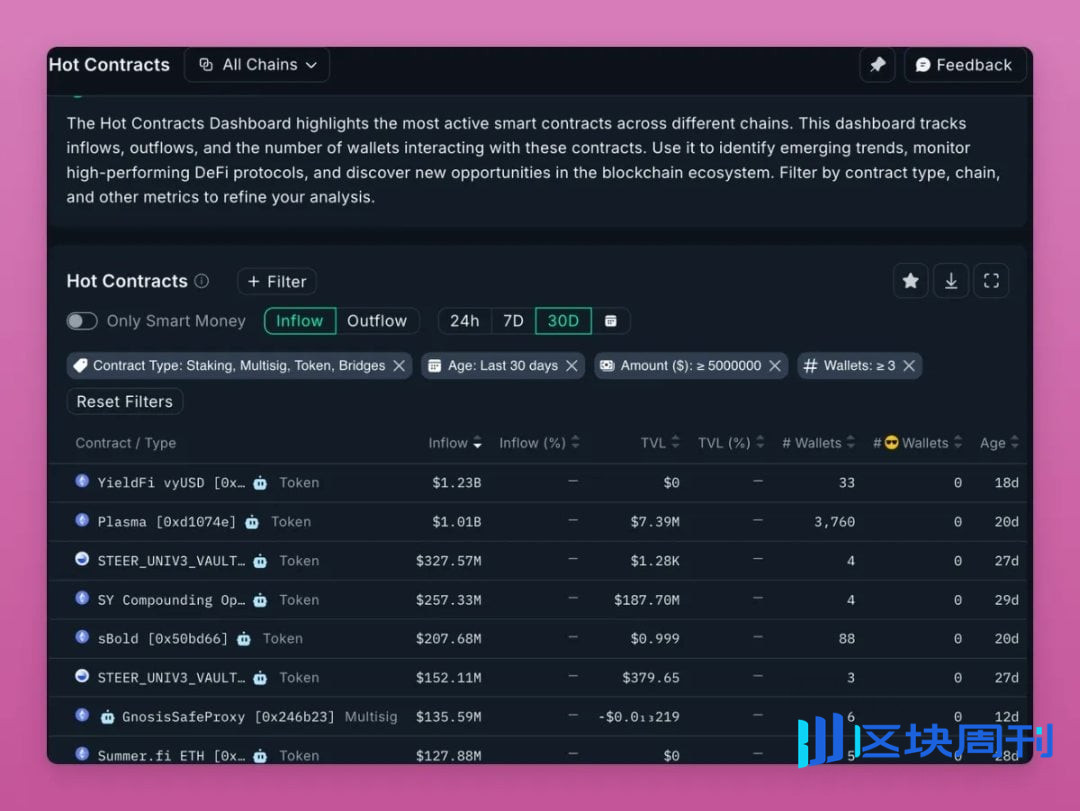Click chain icon of YieldFi vyUSD row
The height and width of the screenshot is (811, 1080).
pos(82,481)
